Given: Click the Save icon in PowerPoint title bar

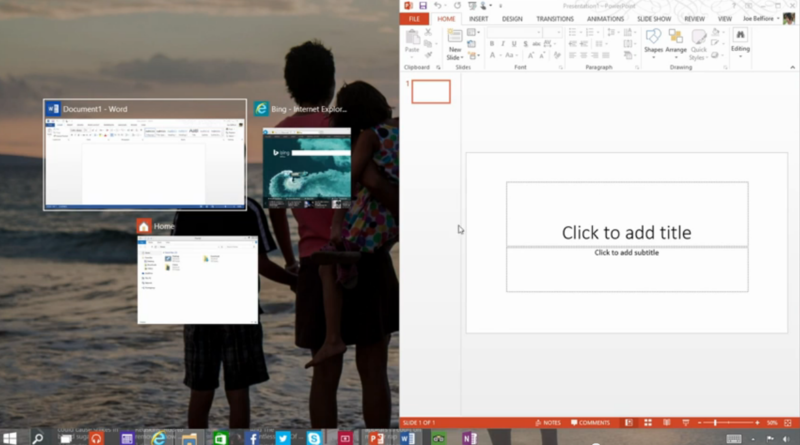Looking at the screenshot, I should pos(423,6).
